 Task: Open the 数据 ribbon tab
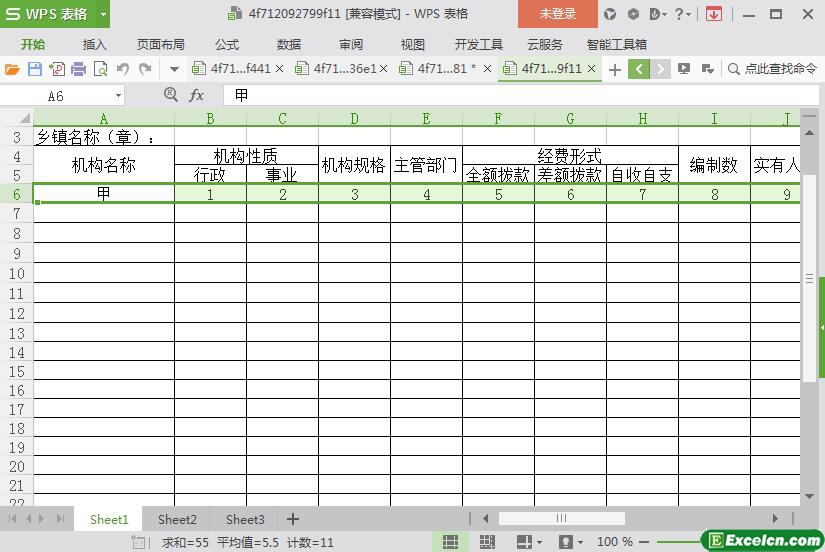click(289, 45)
